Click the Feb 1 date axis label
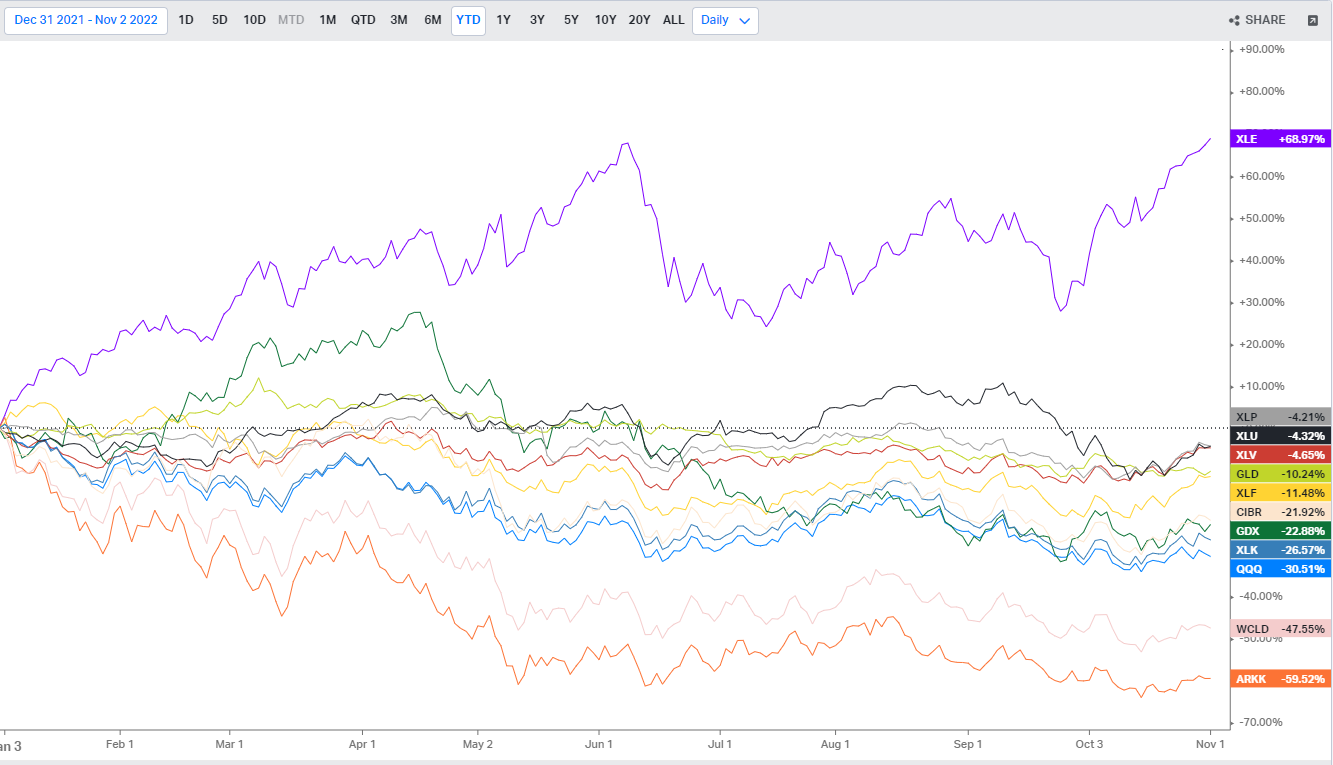The height and width of the screenshot is (765, 1333). pyautogui.click(x=119, y=744)
